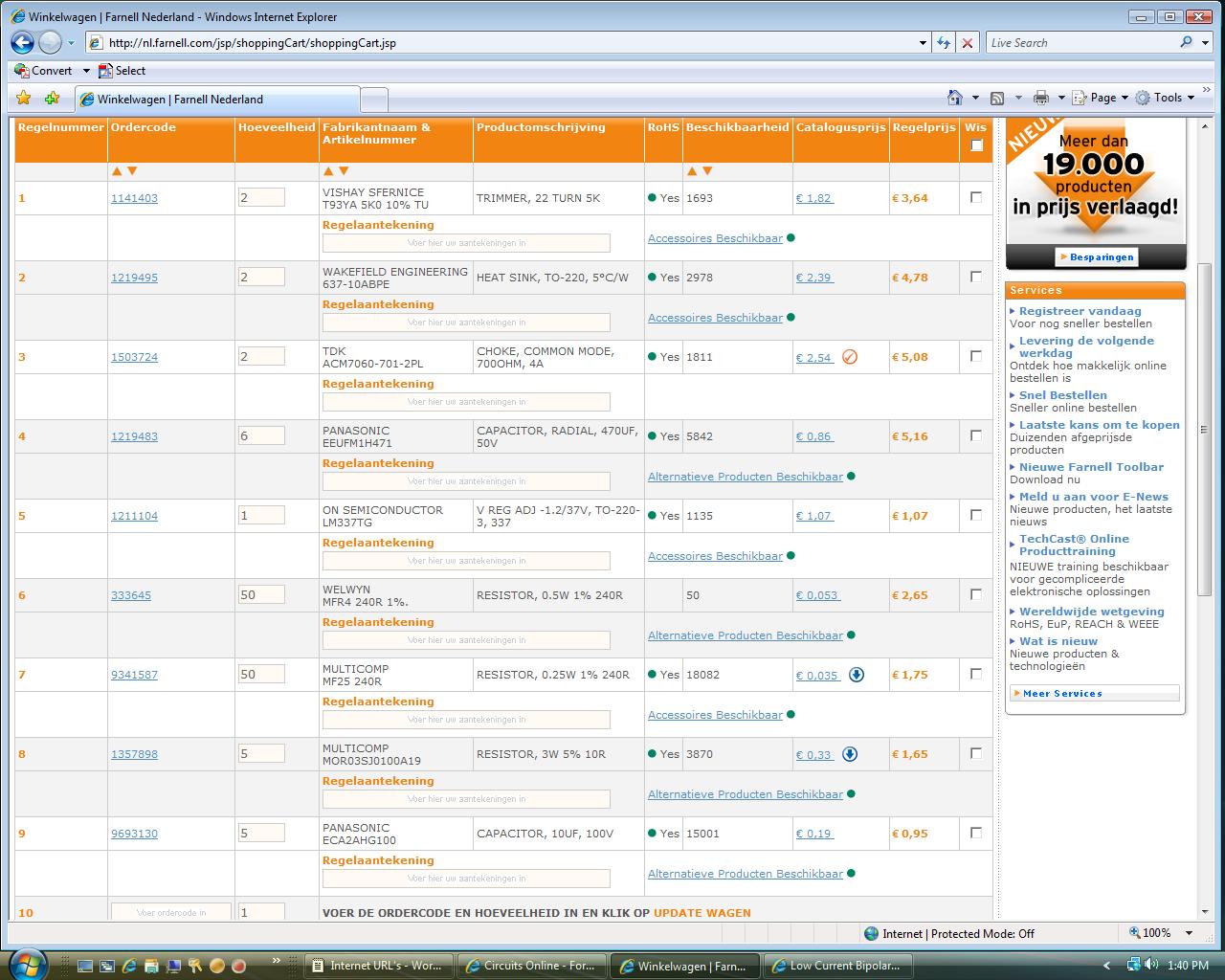This screenshot has width=1225, height=980.
Task: Open the address bar history dropdown
Action: (923, 43)
